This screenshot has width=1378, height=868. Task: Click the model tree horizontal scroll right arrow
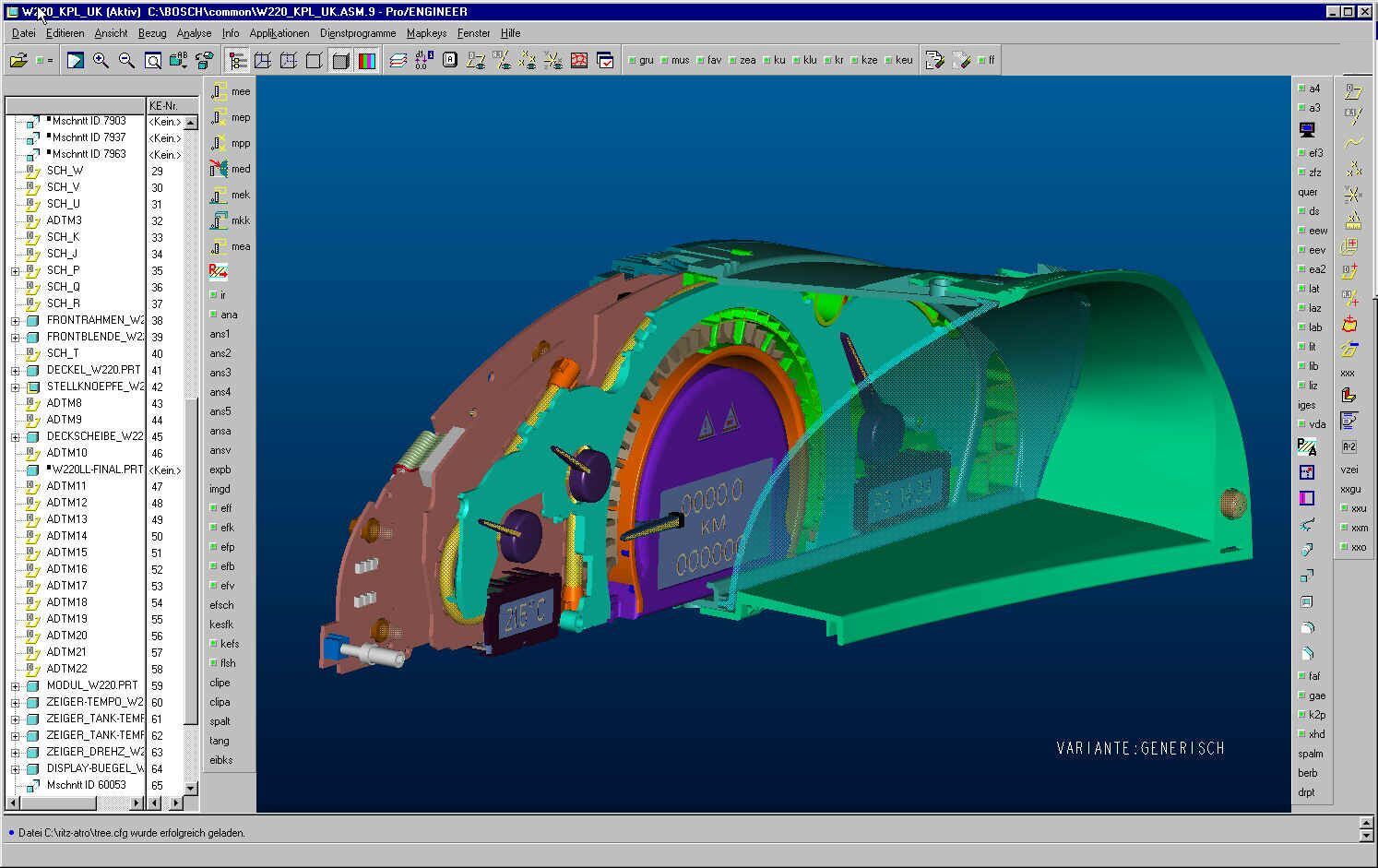point(137,803)
